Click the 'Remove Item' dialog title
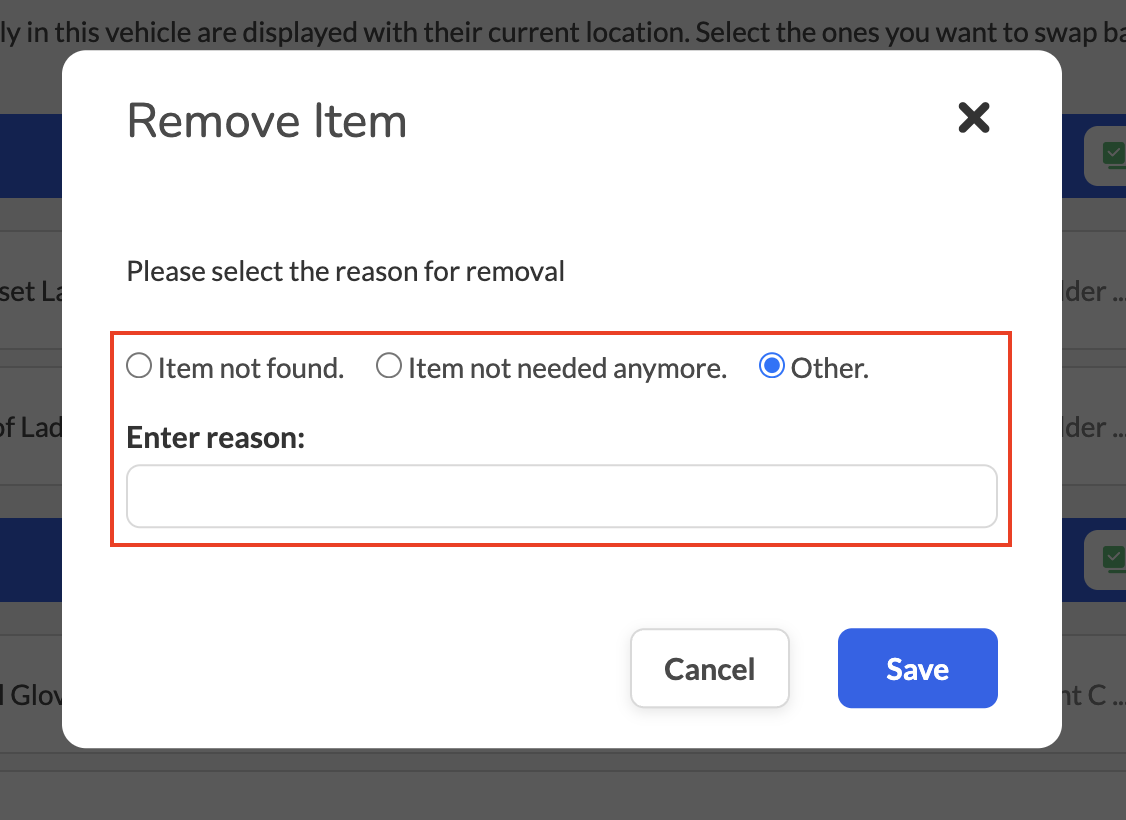1126x820 pixels. [x=266, y=121]
